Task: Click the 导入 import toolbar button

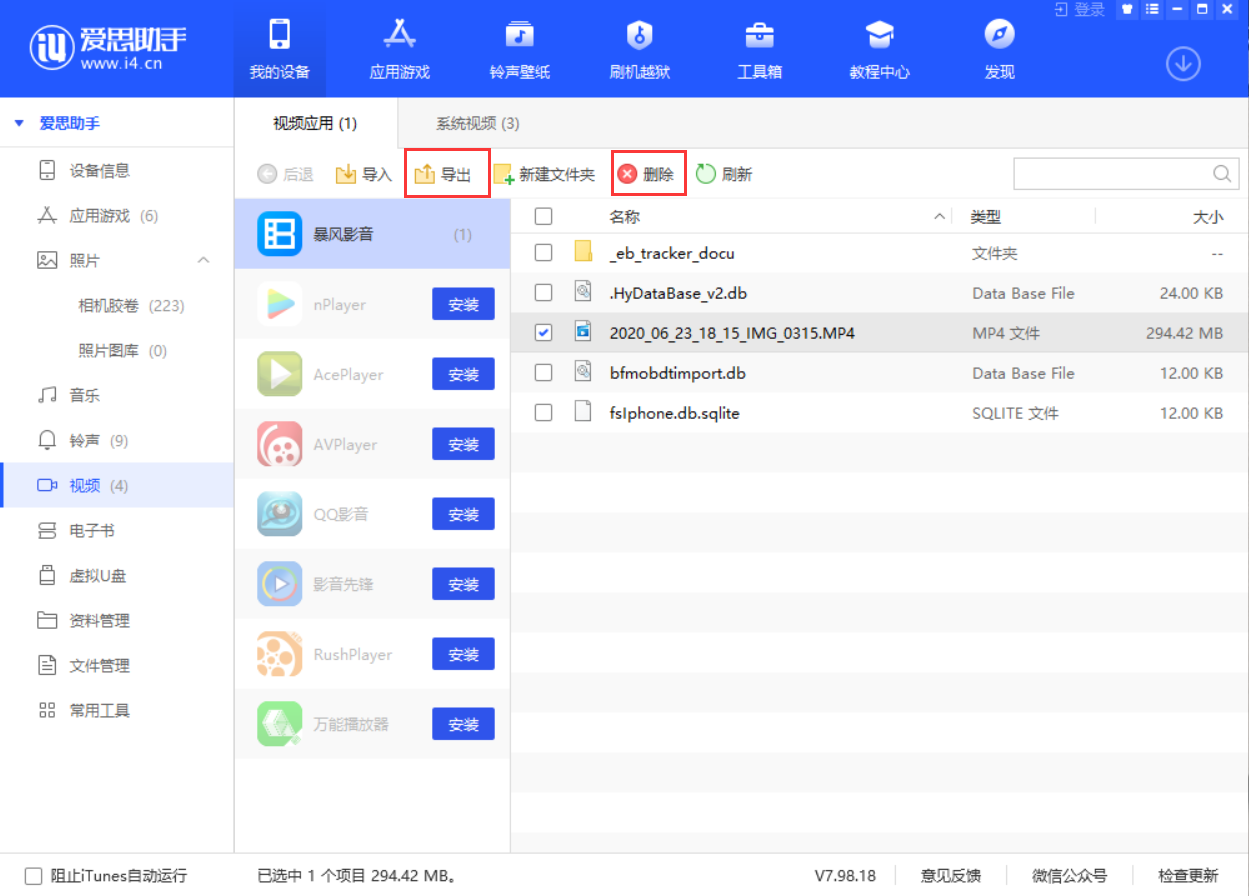Action: coord(363,174)
